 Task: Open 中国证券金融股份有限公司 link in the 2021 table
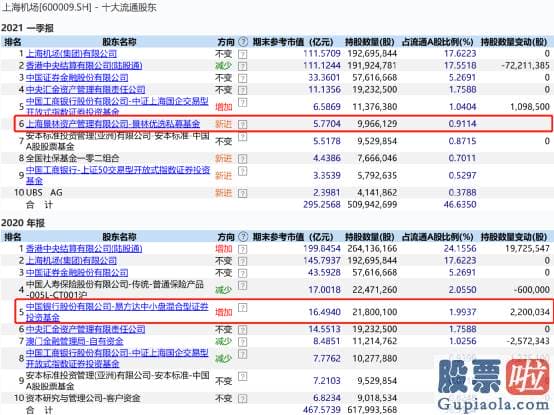point(77,78)
